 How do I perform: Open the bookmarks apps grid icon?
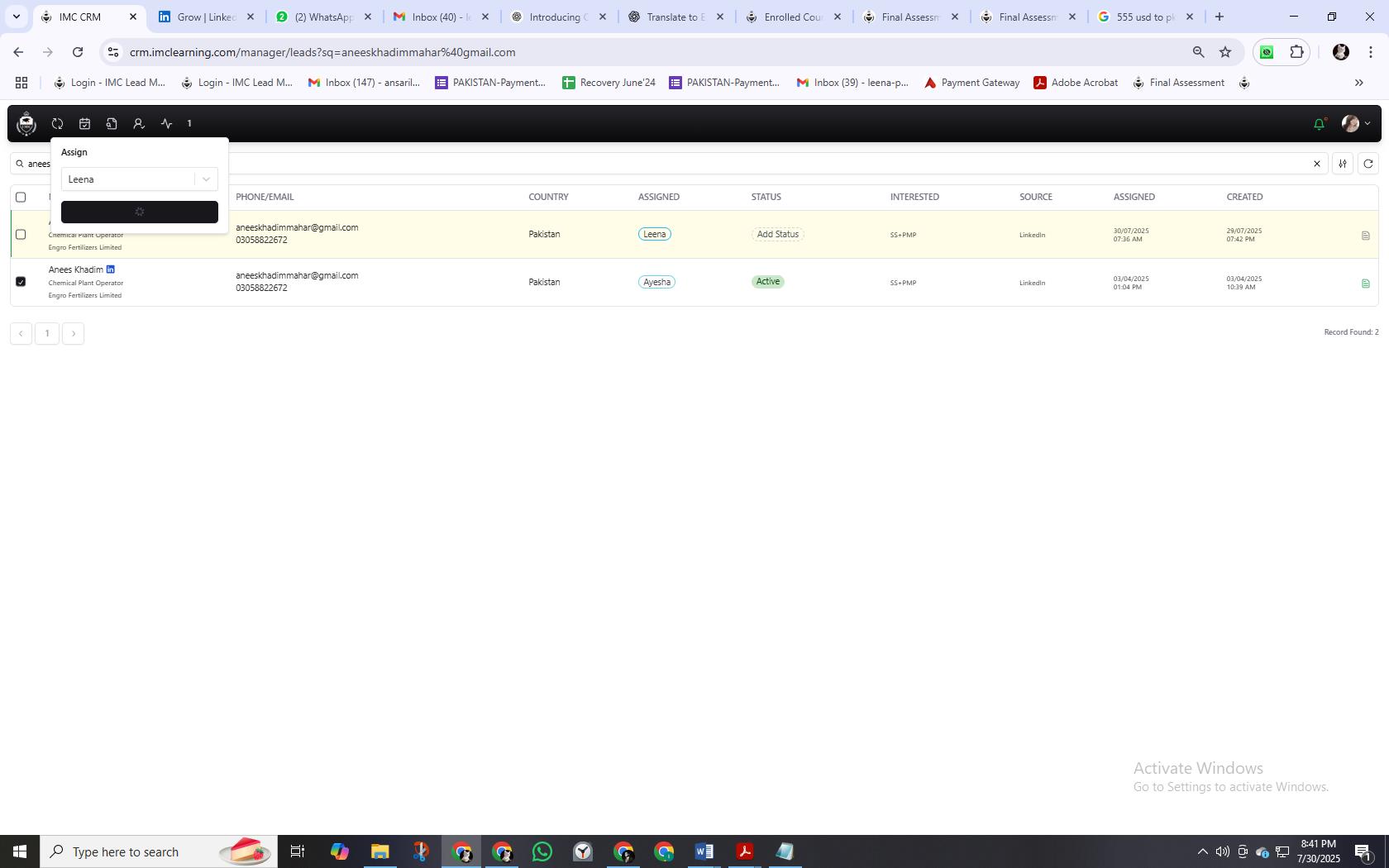pyautogui.click(x=21, y=83)
